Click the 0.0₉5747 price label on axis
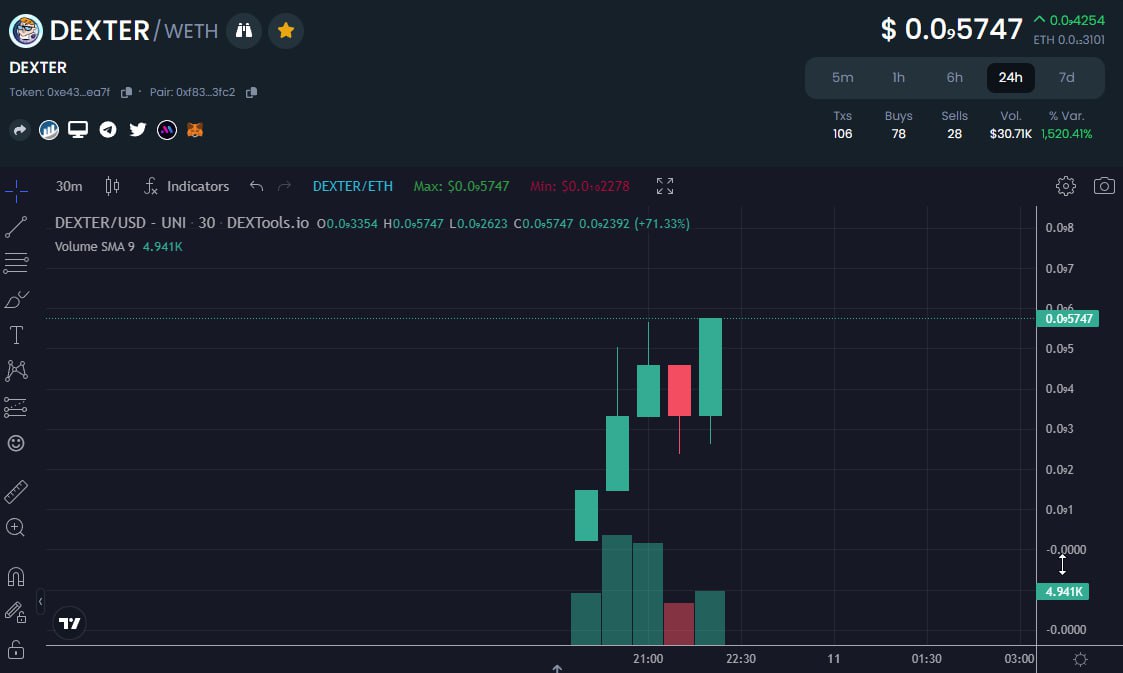Image resolution: width=1123 pixels, height=673 pixels. (x=1068, y=319)
